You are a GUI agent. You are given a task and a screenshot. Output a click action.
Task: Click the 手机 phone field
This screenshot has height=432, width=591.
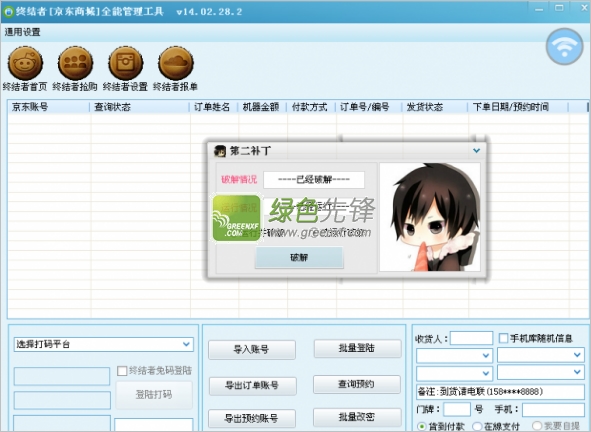[553, 409]
